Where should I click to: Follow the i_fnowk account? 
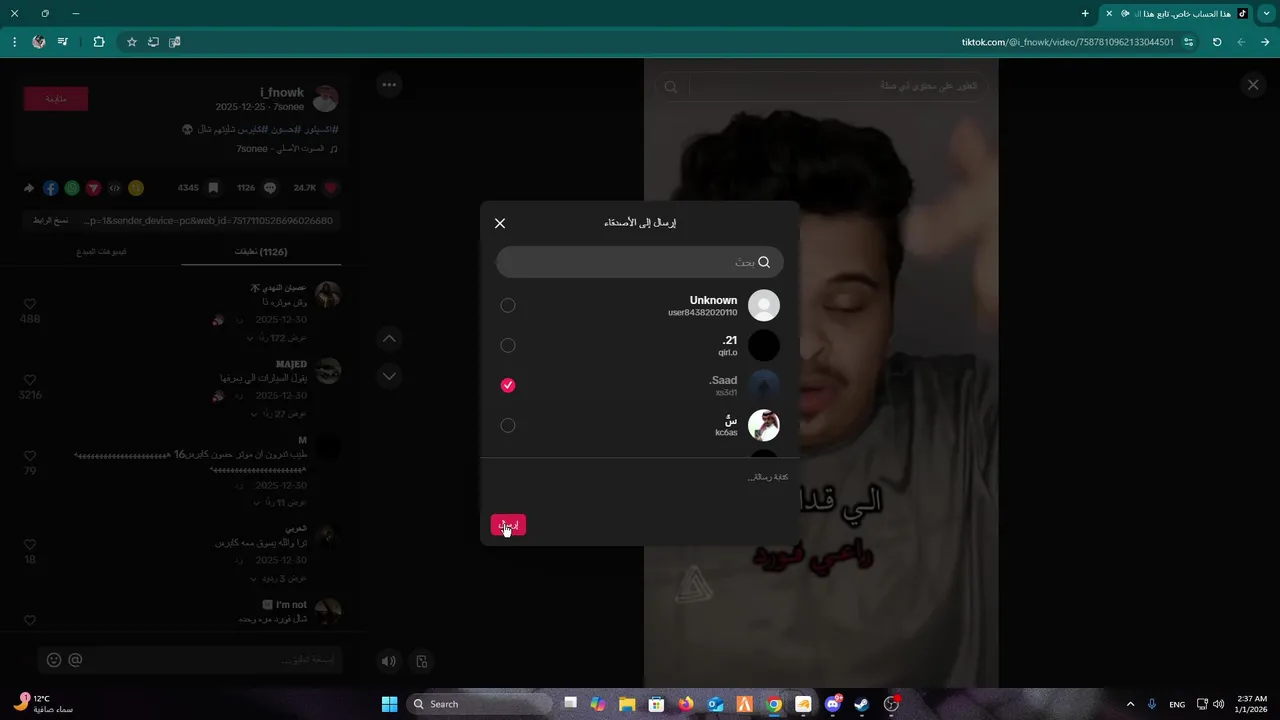(56, 98)
